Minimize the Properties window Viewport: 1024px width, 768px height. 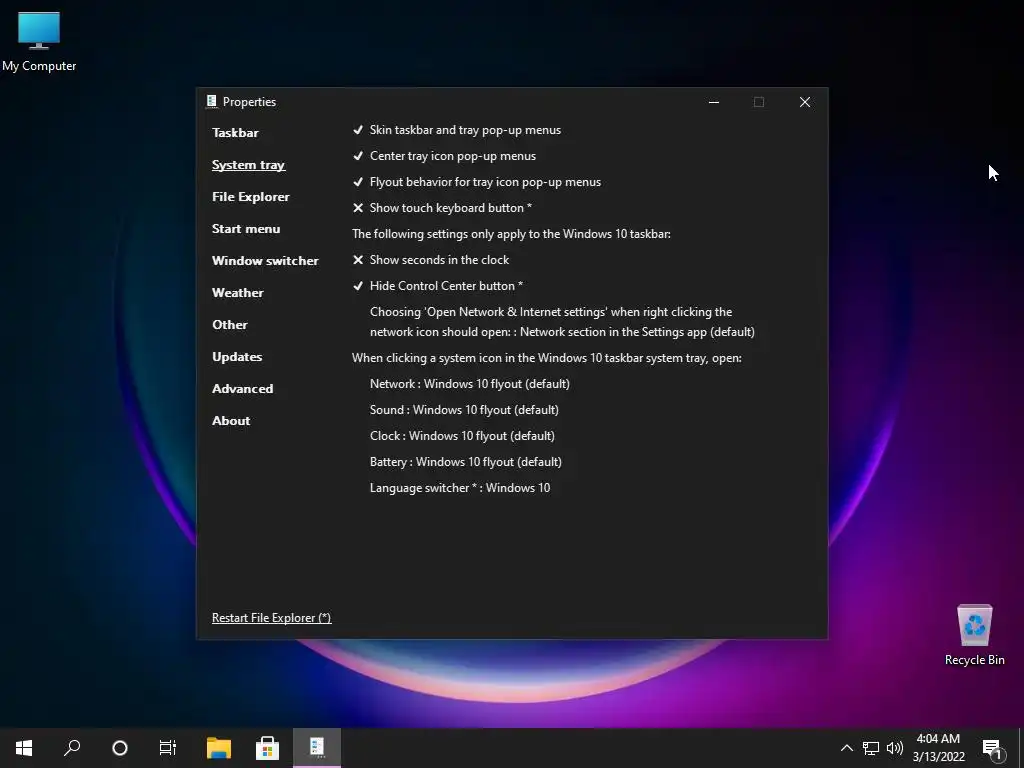(714, 102)
